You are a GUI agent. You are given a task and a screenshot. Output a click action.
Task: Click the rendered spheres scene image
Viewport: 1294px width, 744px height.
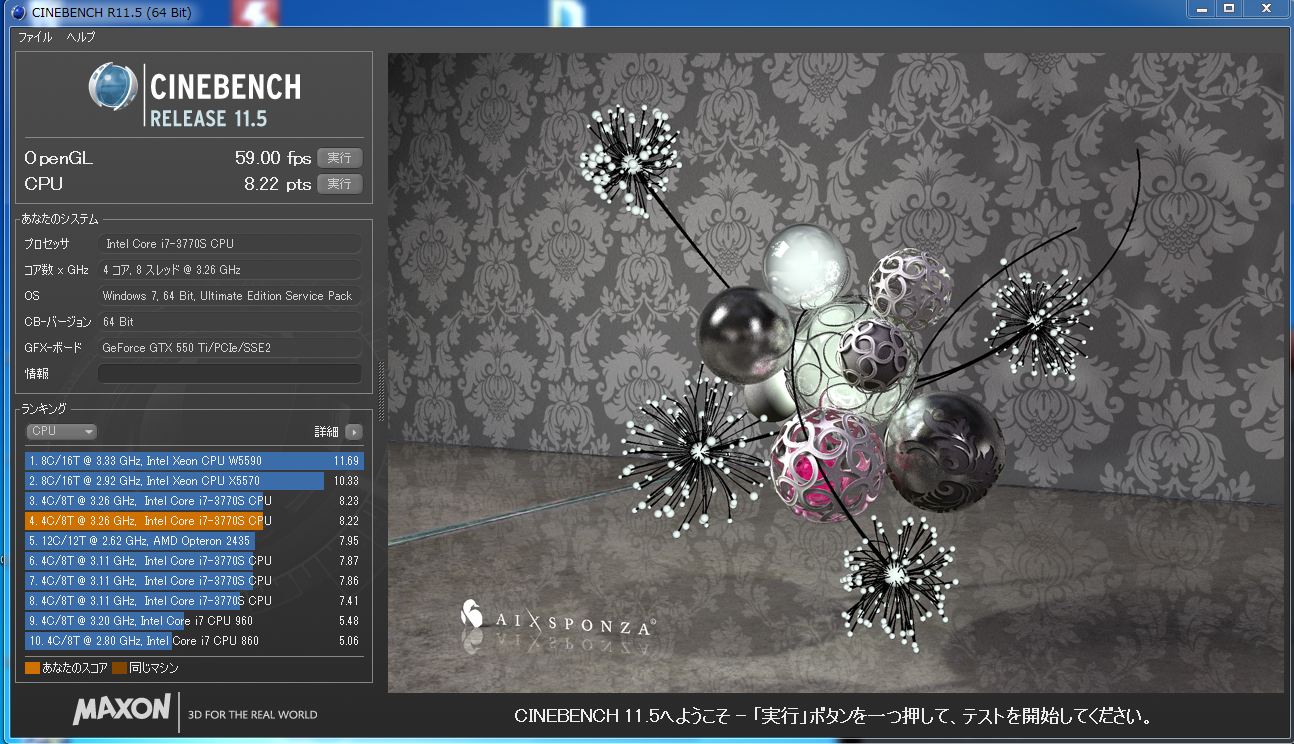point(835,372)
